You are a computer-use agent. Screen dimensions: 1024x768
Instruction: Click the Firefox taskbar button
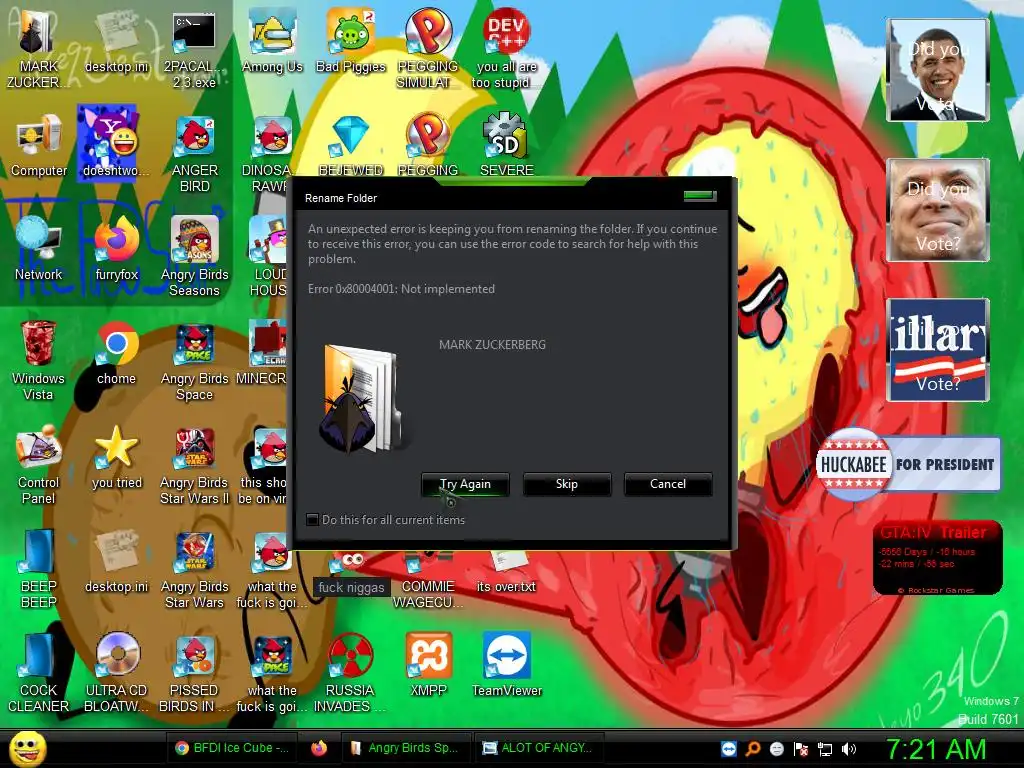[318, 748]
